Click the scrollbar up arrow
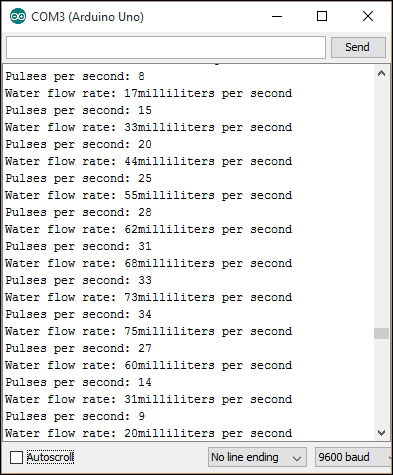The image size is (393, 475). [x=381, y=74]
